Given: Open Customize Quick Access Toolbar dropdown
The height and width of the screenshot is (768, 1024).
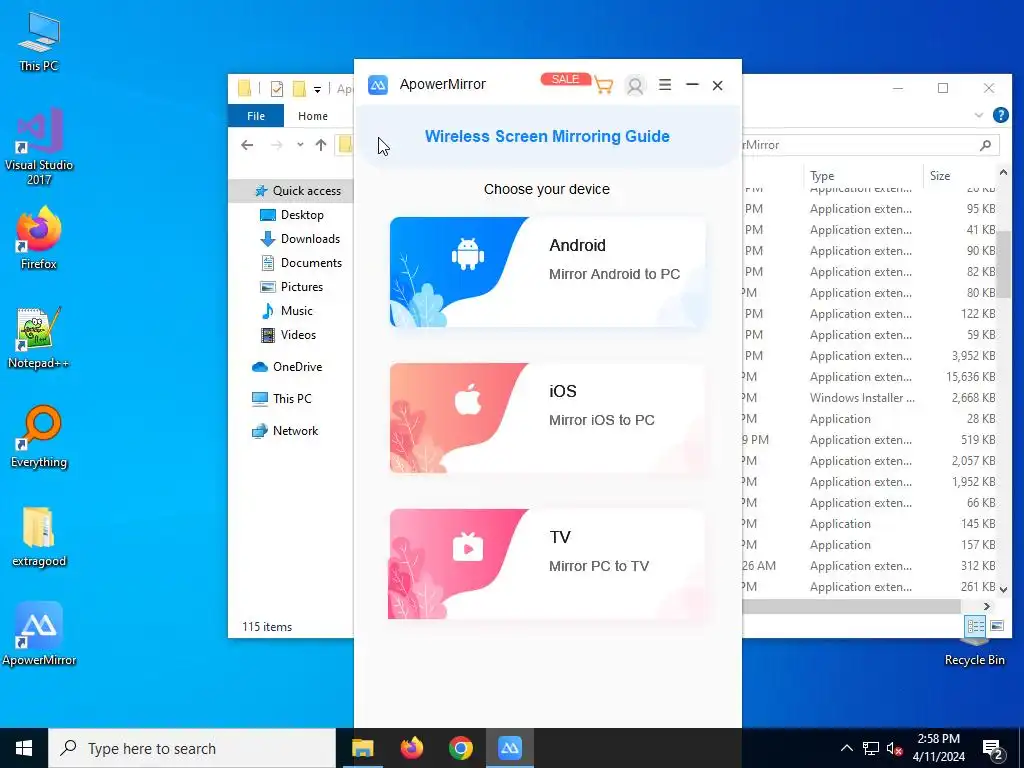Looking at the screenshot, I should pos(317,89).
